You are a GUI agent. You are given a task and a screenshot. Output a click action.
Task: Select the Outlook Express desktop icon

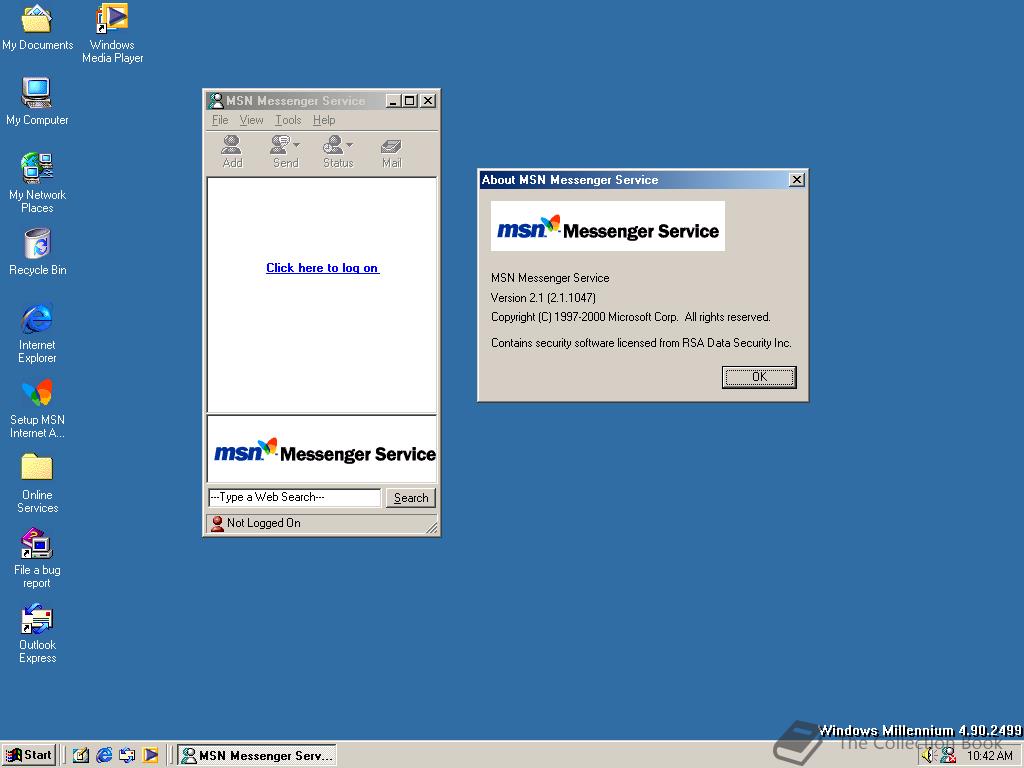click(37, 633)
